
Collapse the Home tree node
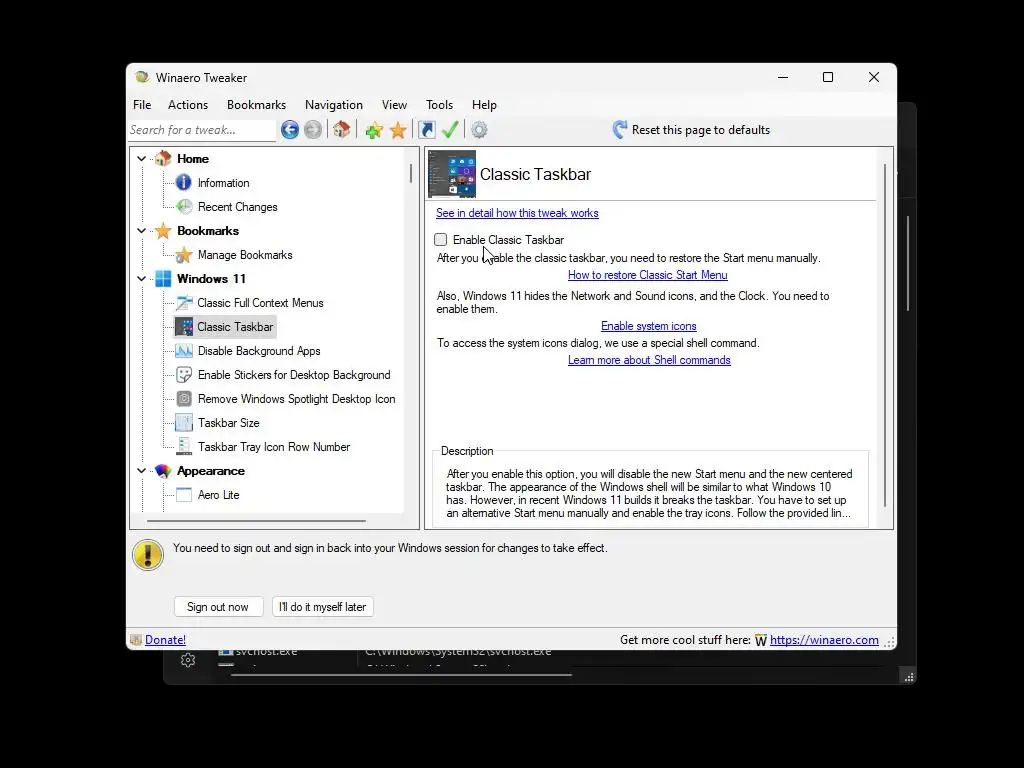tap(141, 159)
